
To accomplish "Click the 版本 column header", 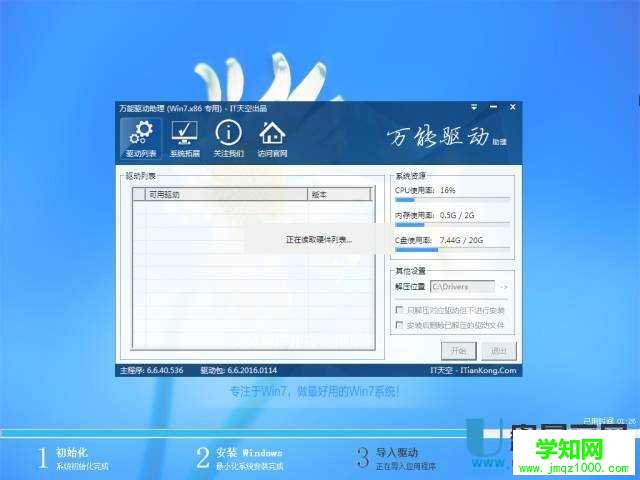I will tap(339, 194).
